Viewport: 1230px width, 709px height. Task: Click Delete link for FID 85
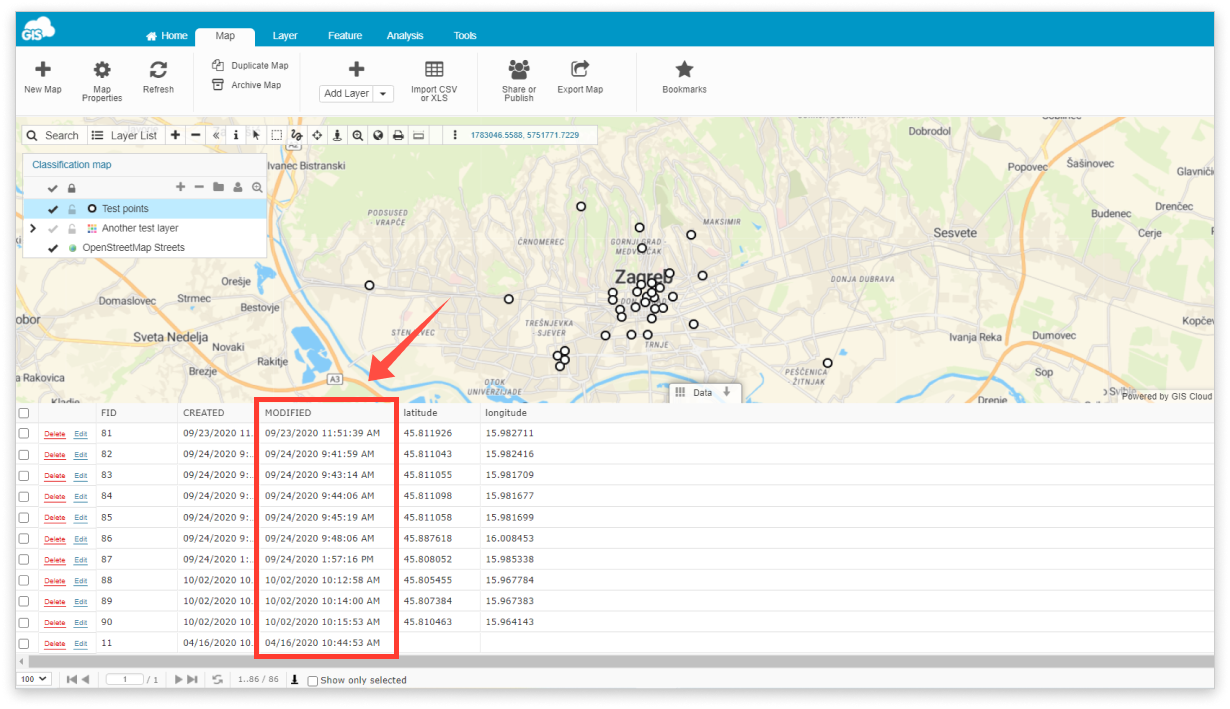[x=54, y=518]
